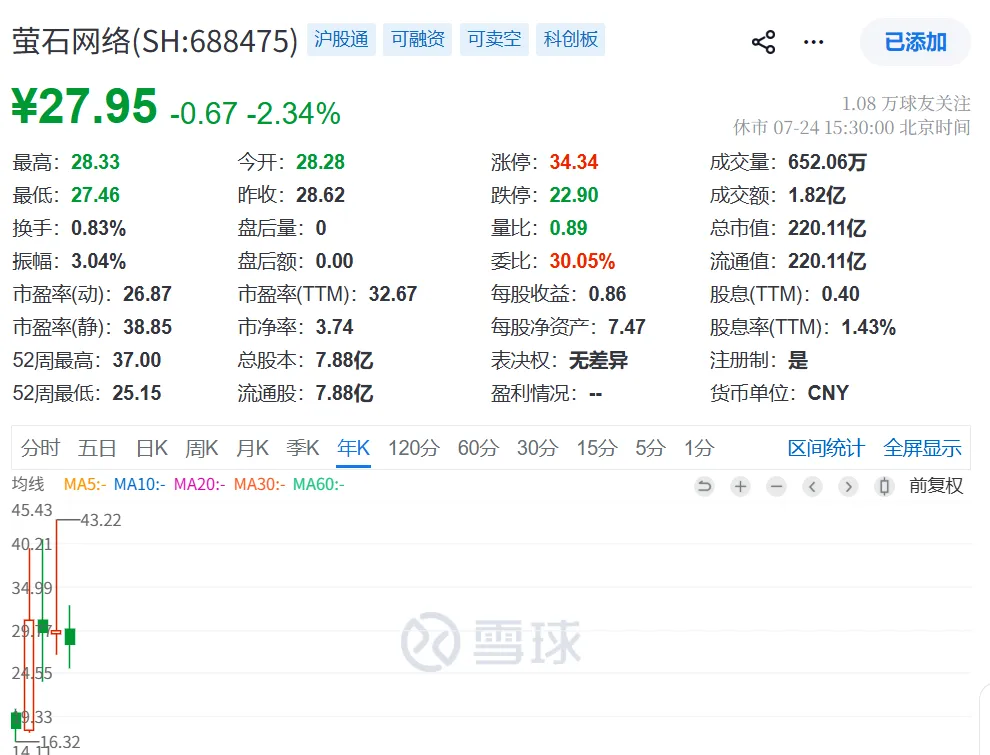Click the MA60 moving average label
Screen dimensions: 990x755
tap(319, 485)
